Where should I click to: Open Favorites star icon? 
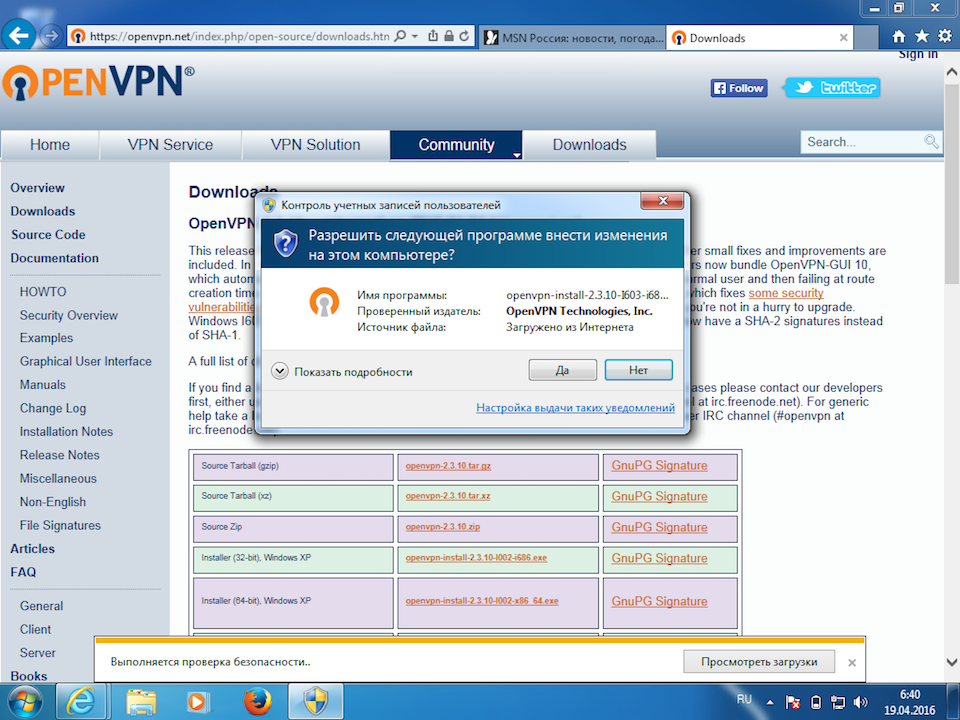(x=921, y=37)
